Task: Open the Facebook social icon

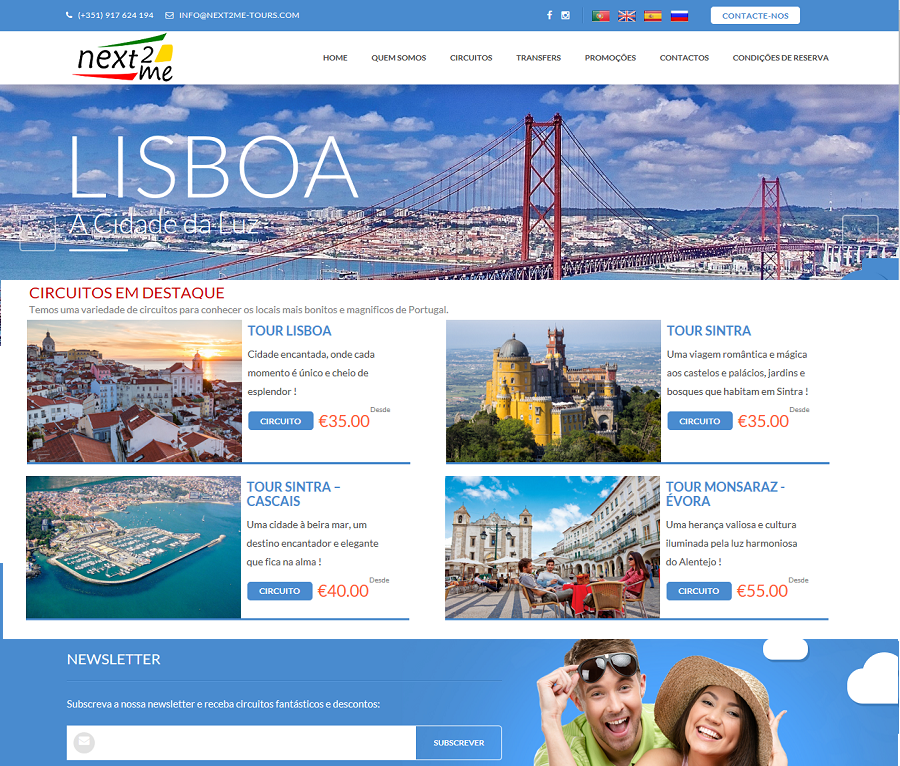Action: pyautogui.click(x=549, y=15)
